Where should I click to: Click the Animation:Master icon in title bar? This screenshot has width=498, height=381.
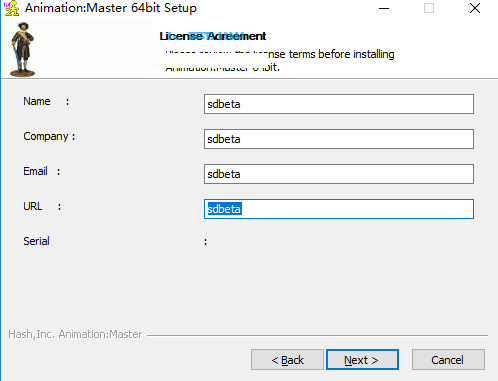tap(11, 8)
